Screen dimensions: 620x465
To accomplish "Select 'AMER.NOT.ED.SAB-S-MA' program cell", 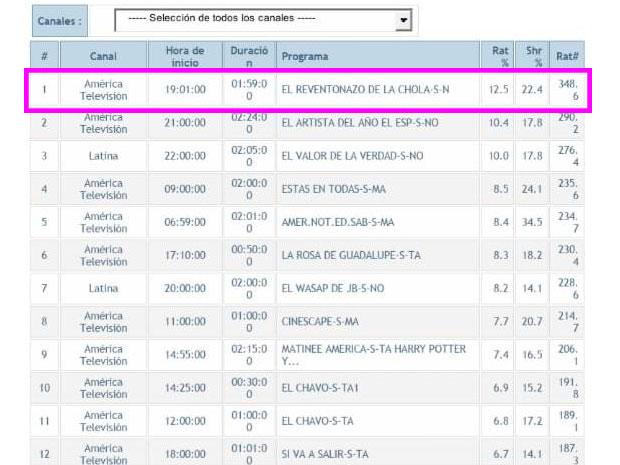I will (338, 222).
